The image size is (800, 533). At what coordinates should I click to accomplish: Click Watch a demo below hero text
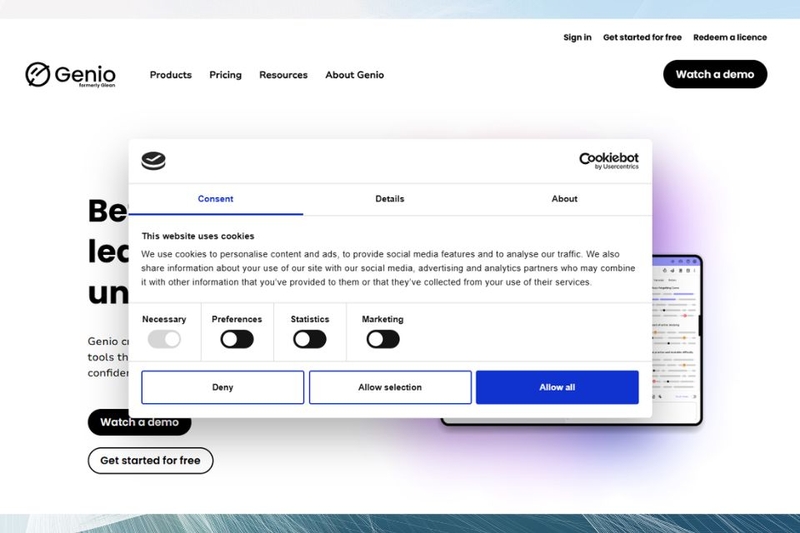pyautogui.click(x=139, y=422)
